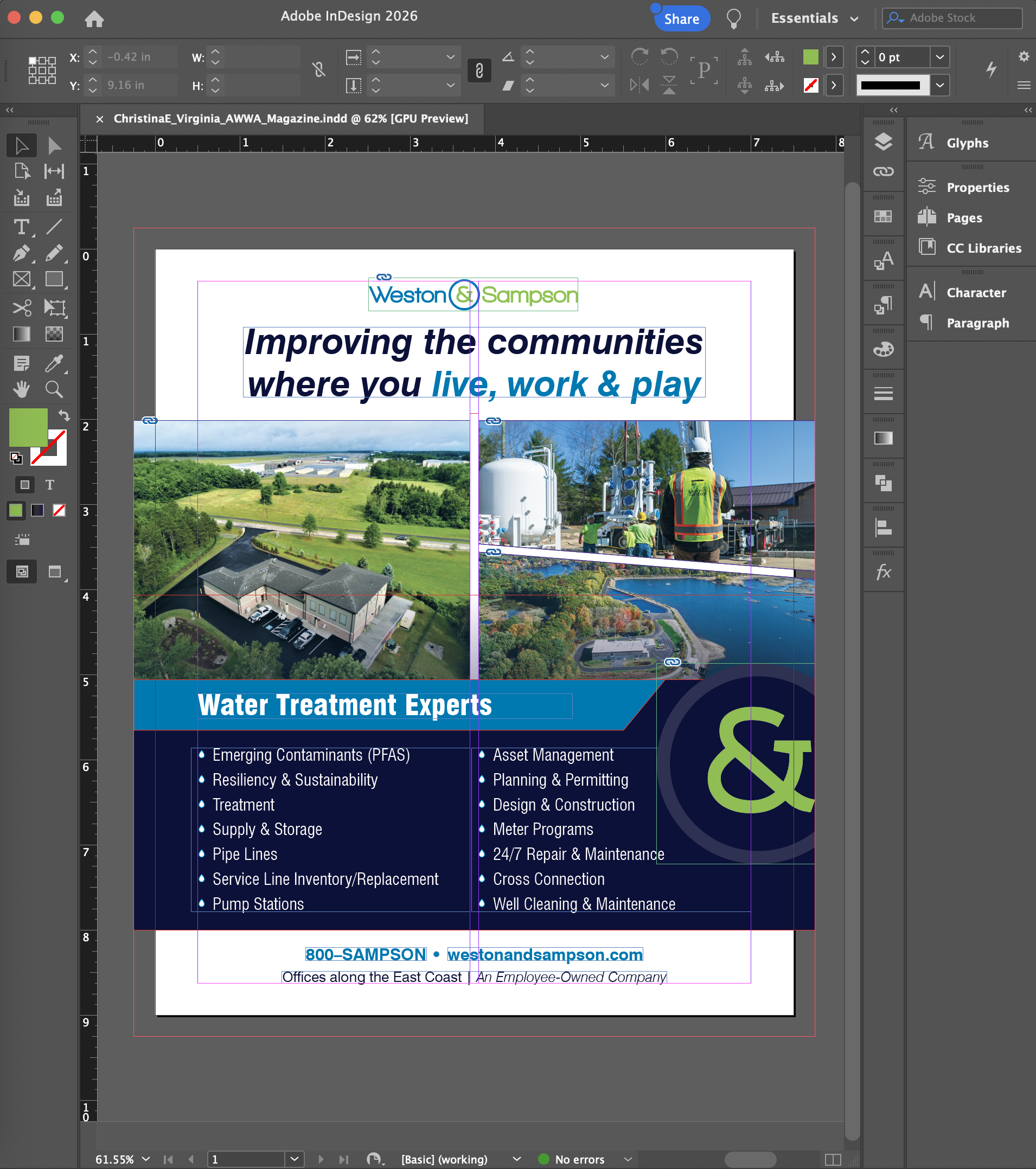Apply None to fill
Screen dimensions: 1036x1169
59,510
